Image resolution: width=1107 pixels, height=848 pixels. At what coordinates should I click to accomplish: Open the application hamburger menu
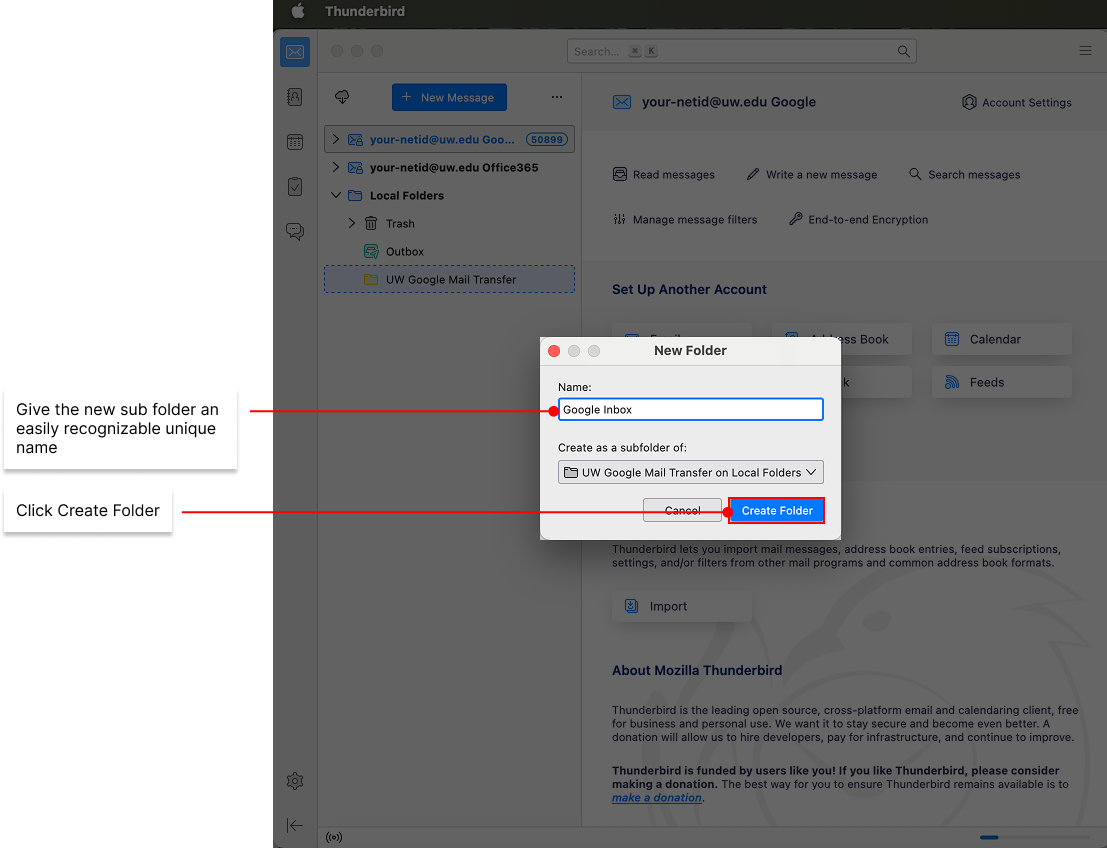(1085, 51)
